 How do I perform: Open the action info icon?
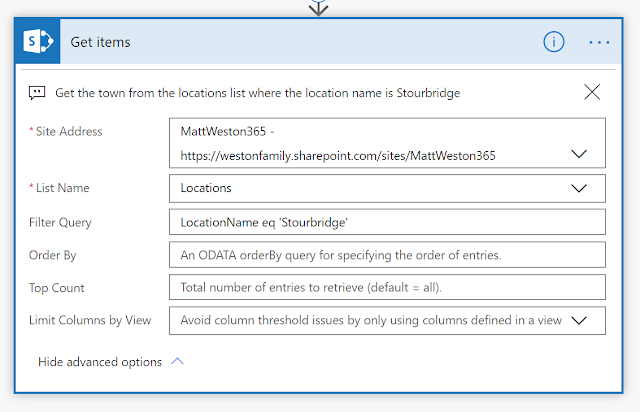coord(554,42)
